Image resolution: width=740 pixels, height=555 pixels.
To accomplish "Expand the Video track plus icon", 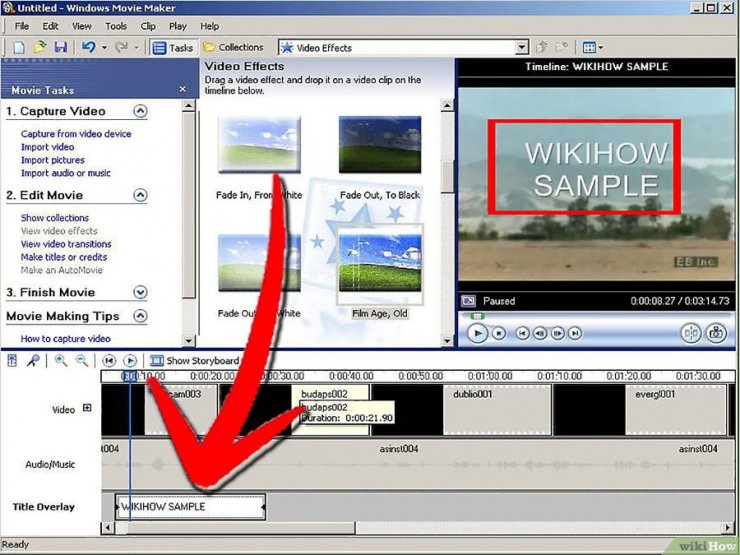I will (x=87, y=408).
